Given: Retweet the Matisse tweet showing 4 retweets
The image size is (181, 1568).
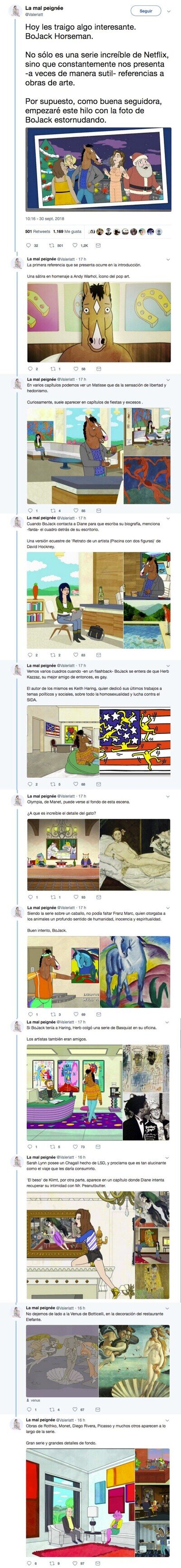Looking at the screenshot, I should pos(56,511).
